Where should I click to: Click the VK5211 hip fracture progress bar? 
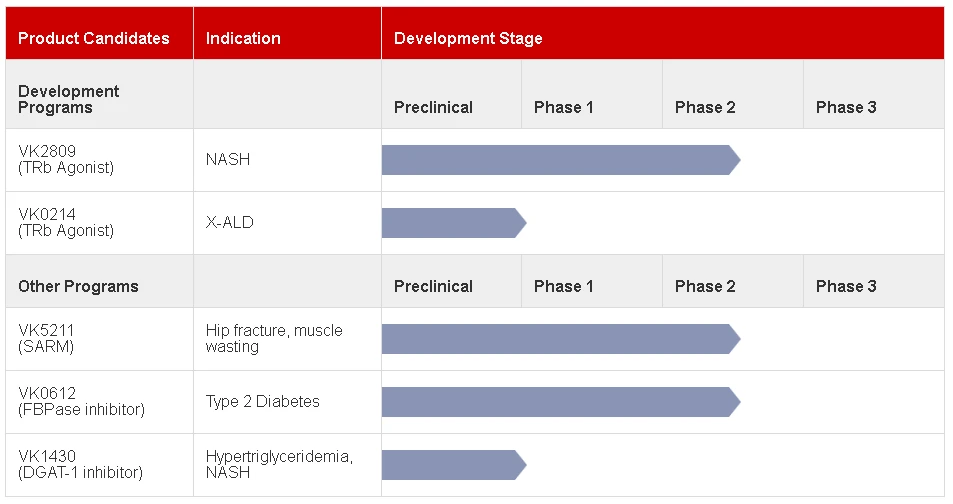click(x=560, y=339)
